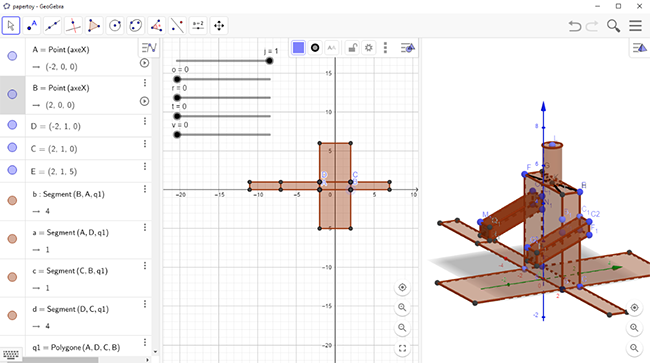Select the Move Graphics View tool

pos(219,26)
